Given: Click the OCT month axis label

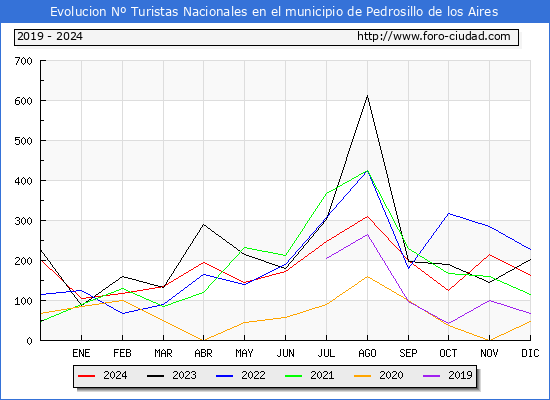Looking at the screenshot, I should coord(448,353).
